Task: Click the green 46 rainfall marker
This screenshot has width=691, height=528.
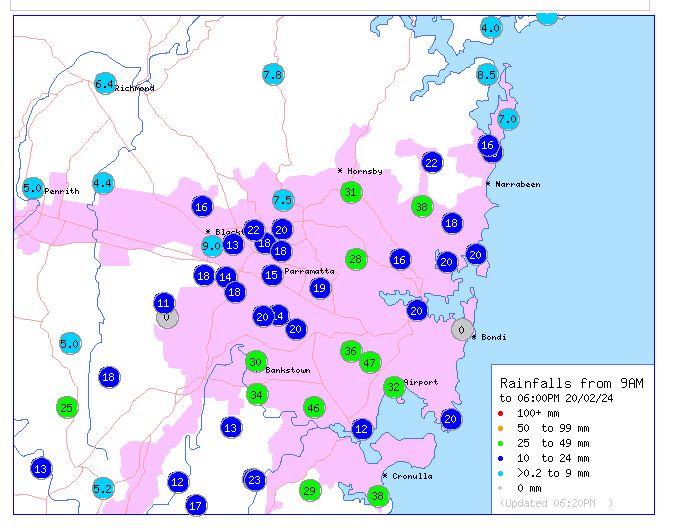Action: click(314, 407)
